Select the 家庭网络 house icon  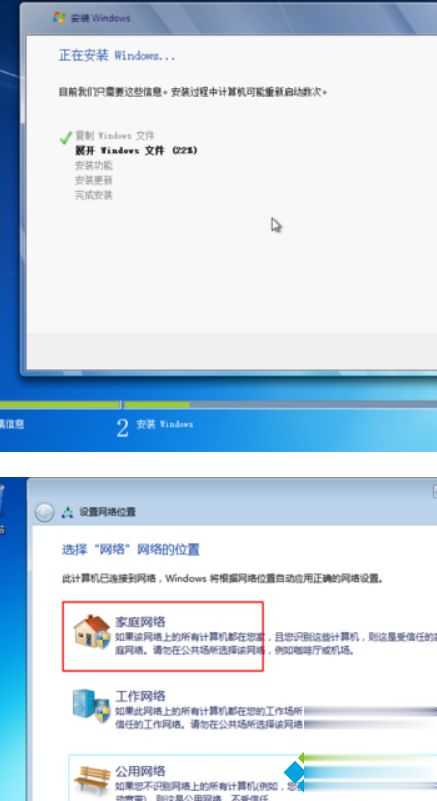pos(92,631)
